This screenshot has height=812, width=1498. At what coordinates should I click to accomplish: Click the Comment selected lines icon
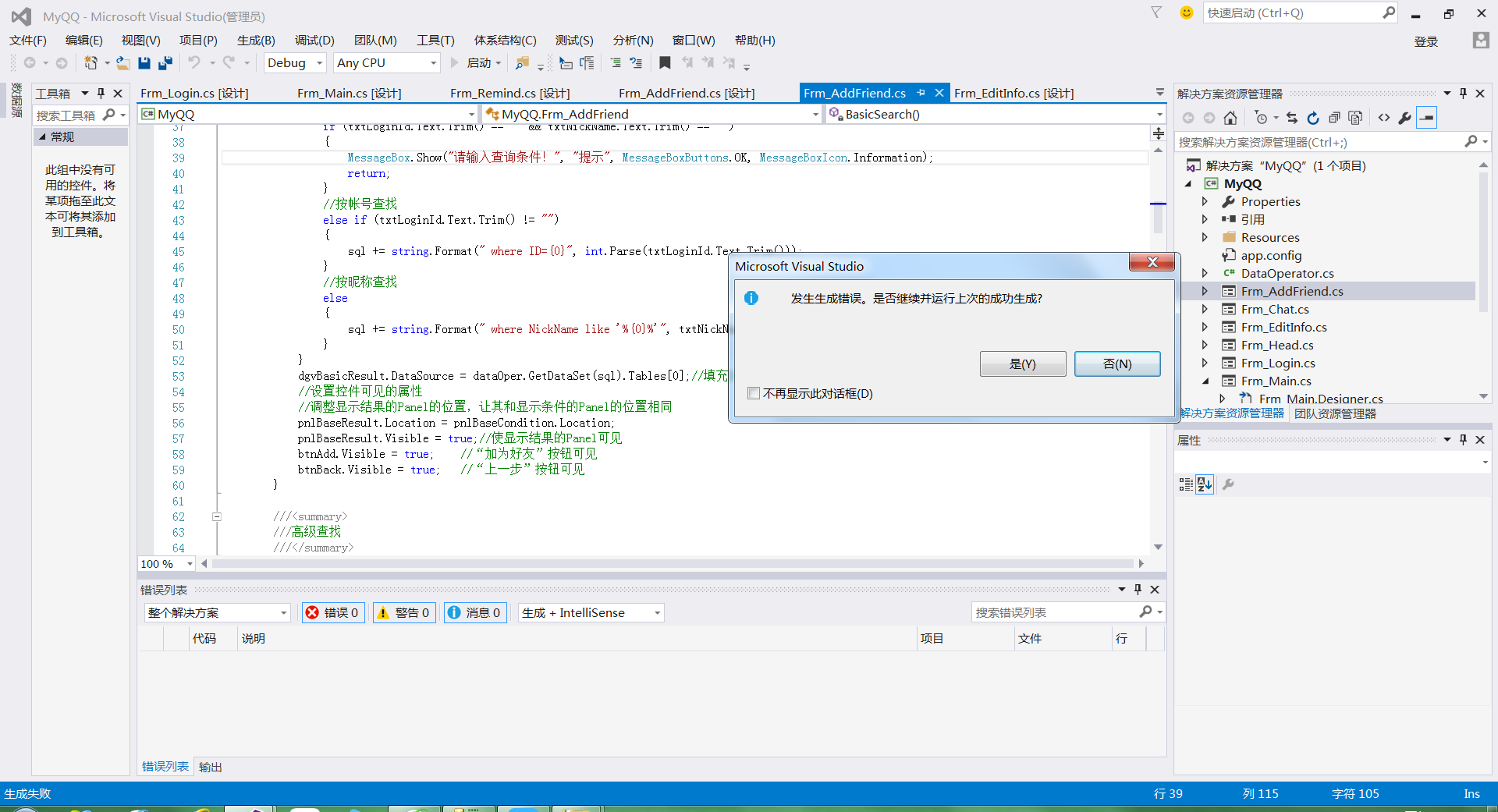[616, 63]
